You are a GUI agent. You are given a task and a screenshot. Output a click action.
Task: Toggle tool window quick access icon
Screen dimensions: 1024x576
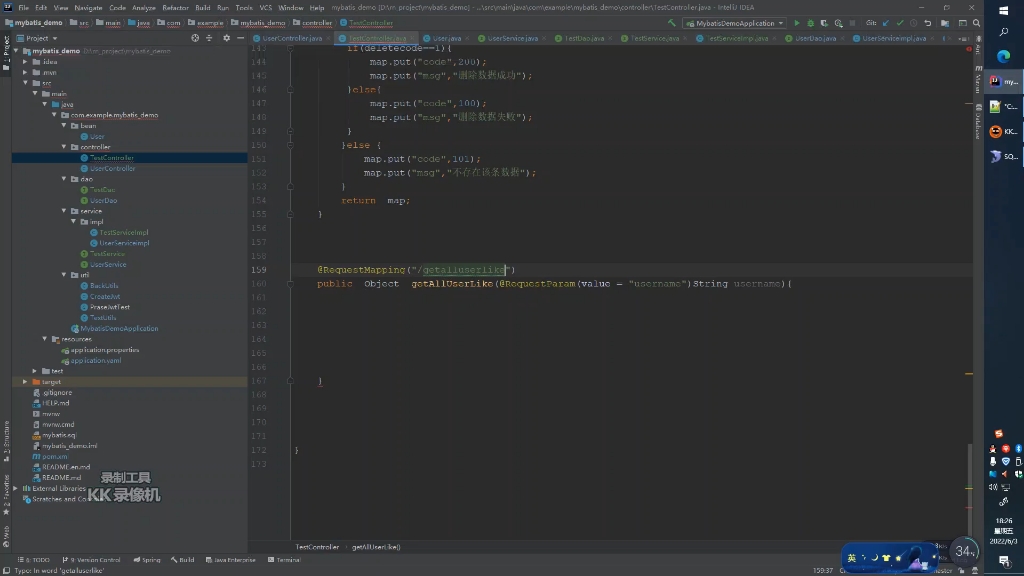point(6,570)
